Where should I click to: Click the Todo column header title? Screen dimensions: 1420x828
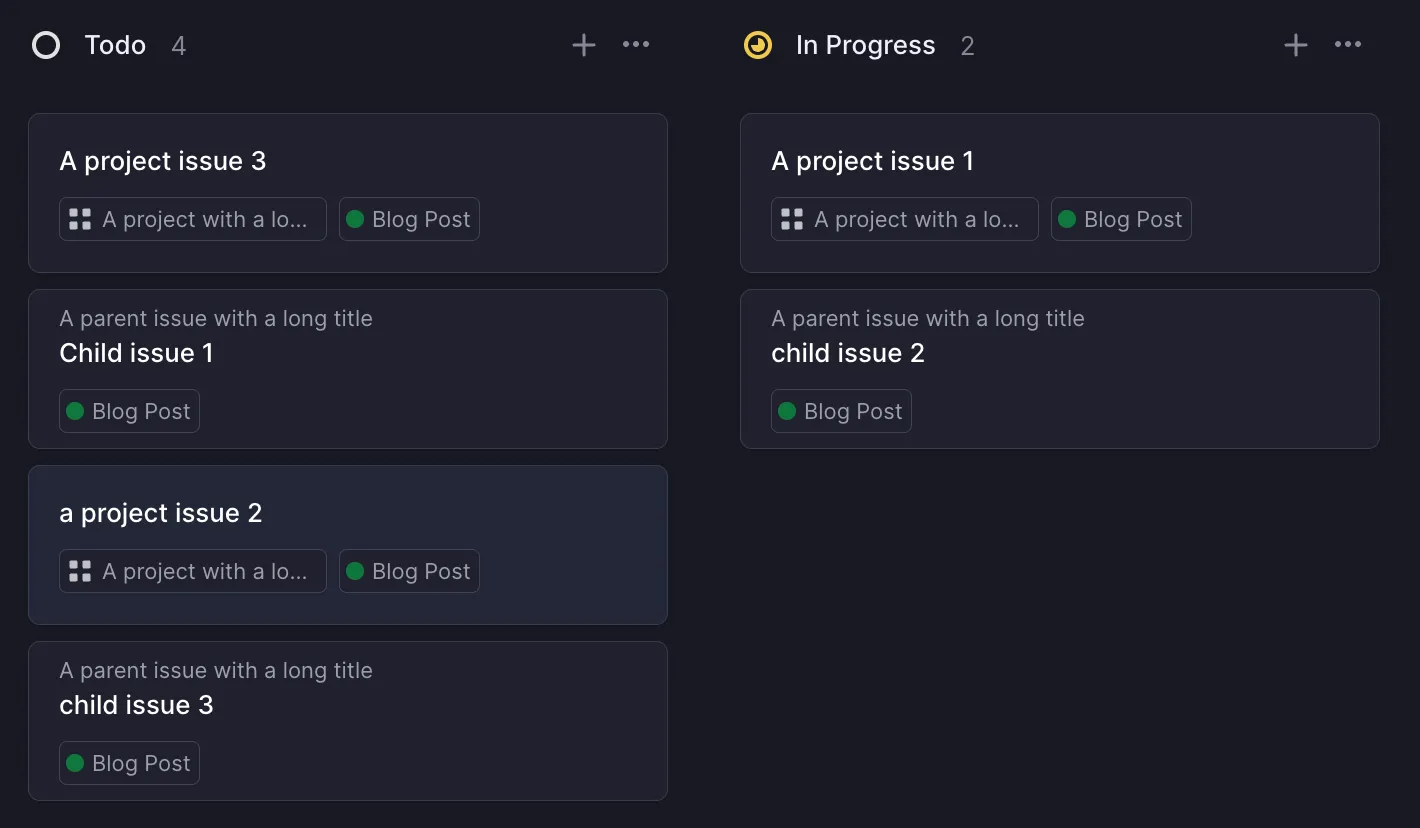tap(115, 45)
